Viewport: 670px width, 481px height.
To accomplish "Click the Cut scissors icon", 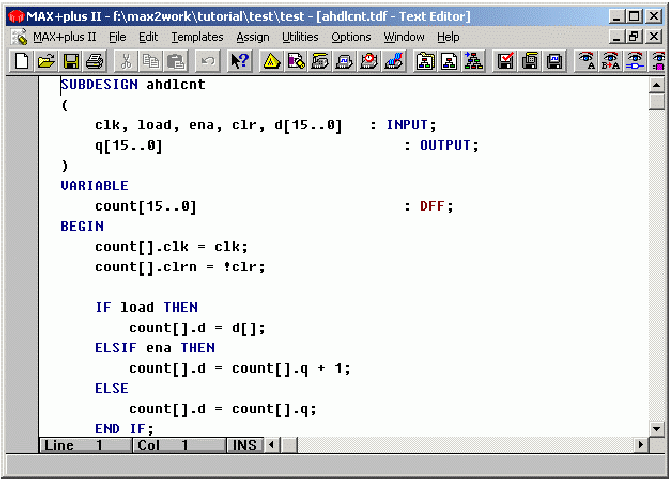I will pos(126,62).
